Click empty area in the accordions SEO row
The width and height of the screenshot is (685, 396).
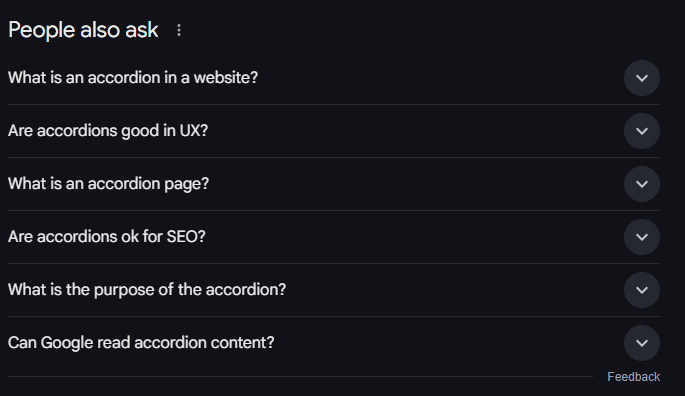[415, 237]
